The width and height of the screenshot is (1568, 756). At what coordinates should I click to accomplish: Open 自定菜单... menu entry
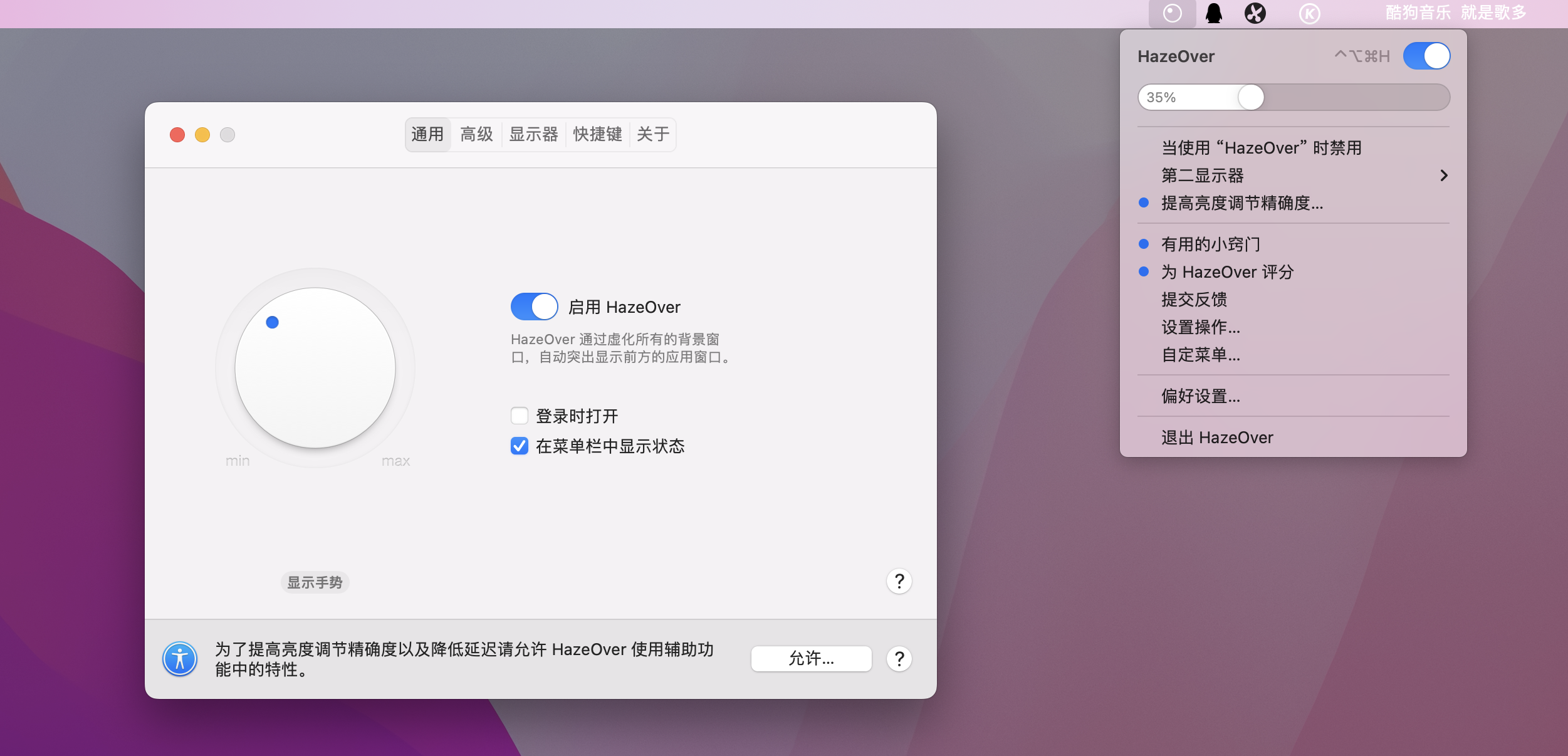click(1201, 355)
